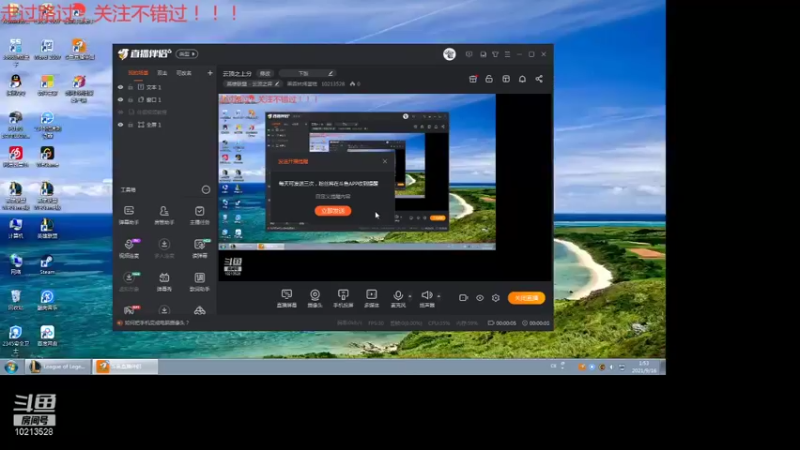Select the streaming app taskbar item
The image size is (800, 450).
[x=125, y=366]
